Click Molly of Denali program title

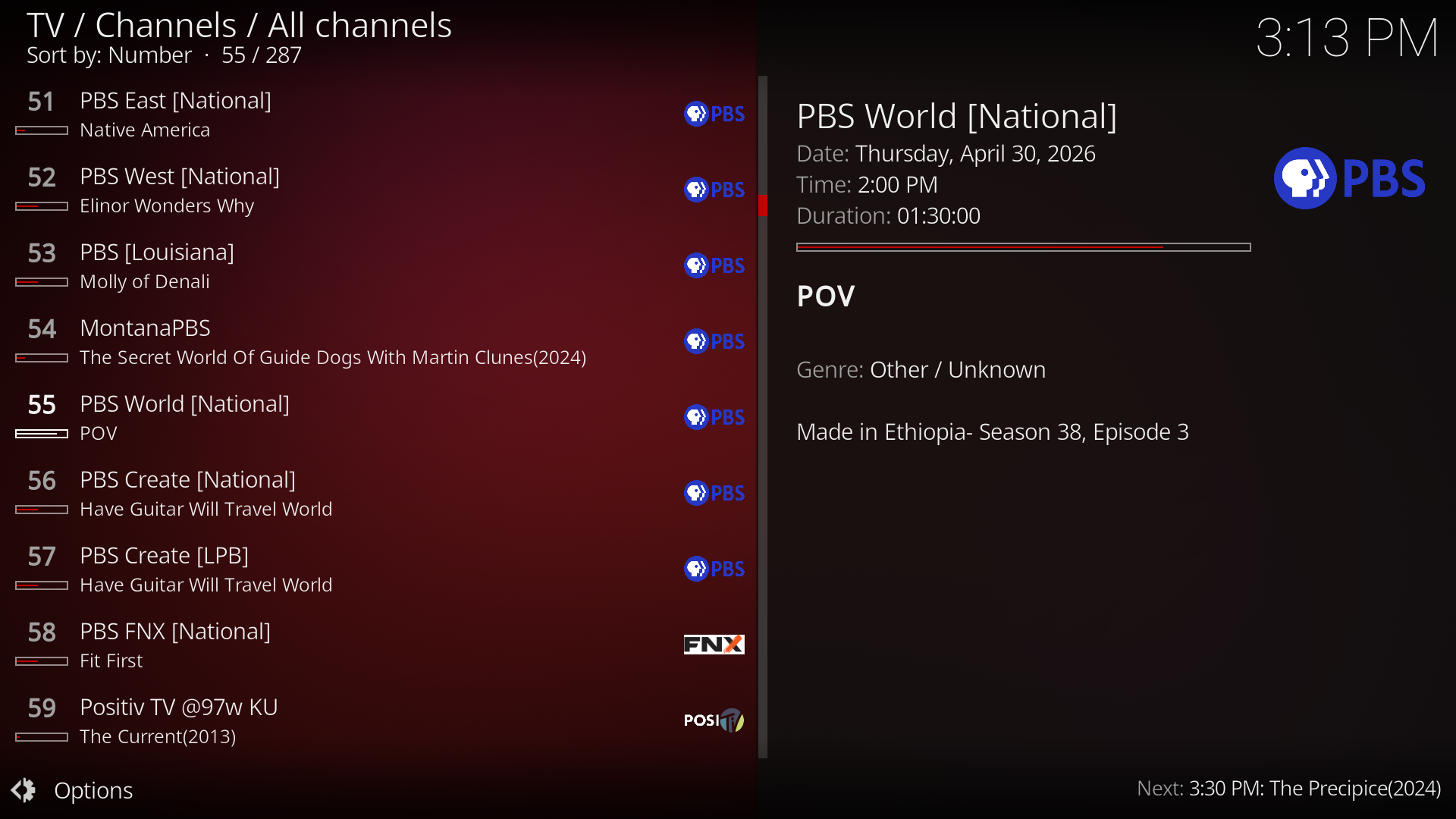[x=145, y=281]
